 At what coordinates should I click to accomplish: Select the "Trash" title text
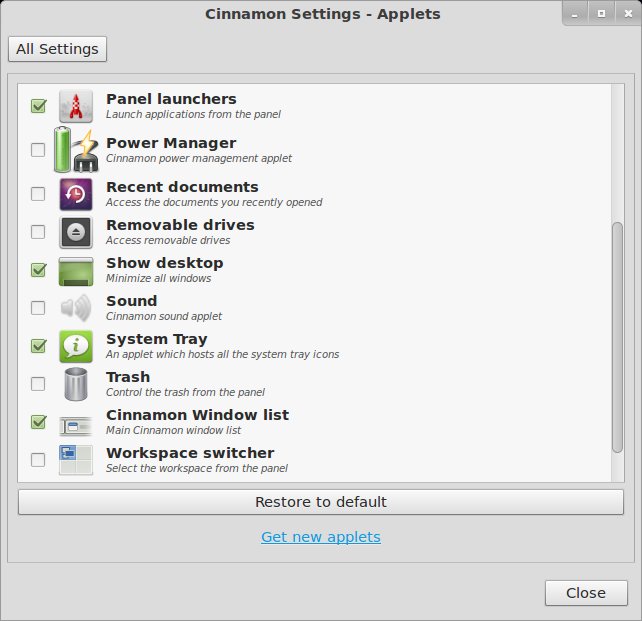pyautogui.click(x=128, y=377)
